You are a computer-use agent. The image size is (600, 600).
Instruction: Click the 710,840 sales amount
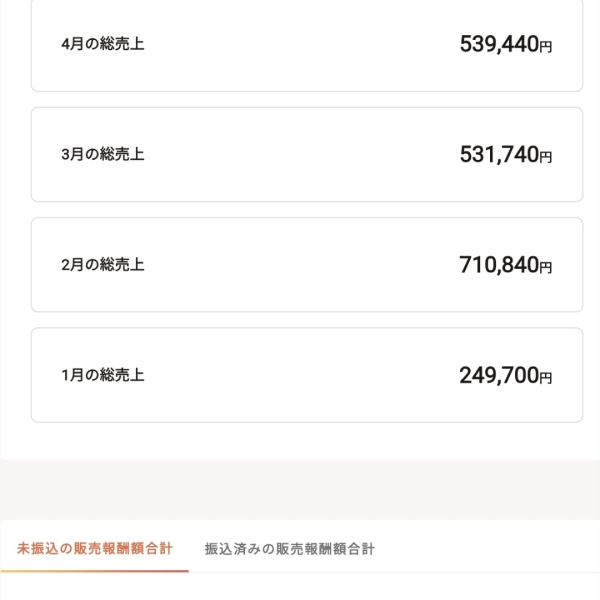pos(498,265)
